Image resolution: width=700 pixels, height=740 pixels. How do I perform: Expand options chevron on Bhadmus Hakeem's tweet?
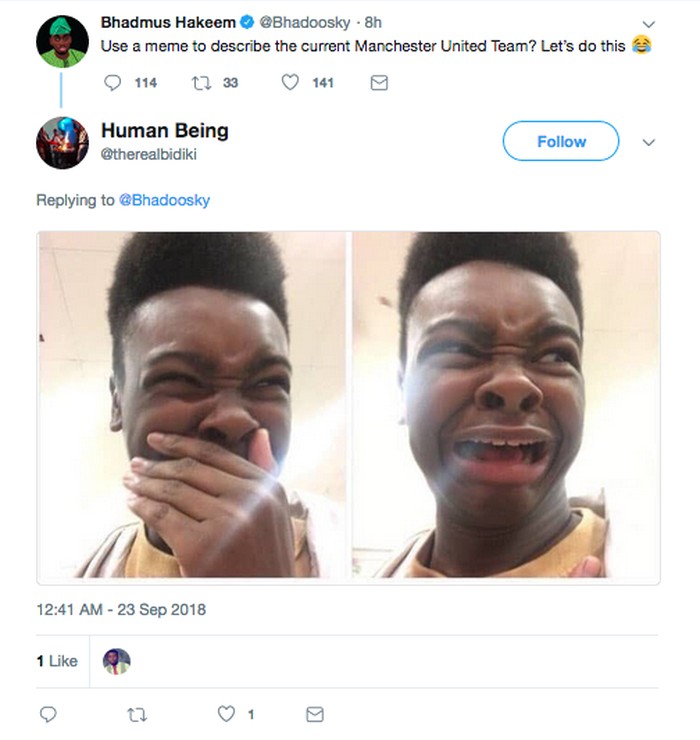(x=649, y=23)
